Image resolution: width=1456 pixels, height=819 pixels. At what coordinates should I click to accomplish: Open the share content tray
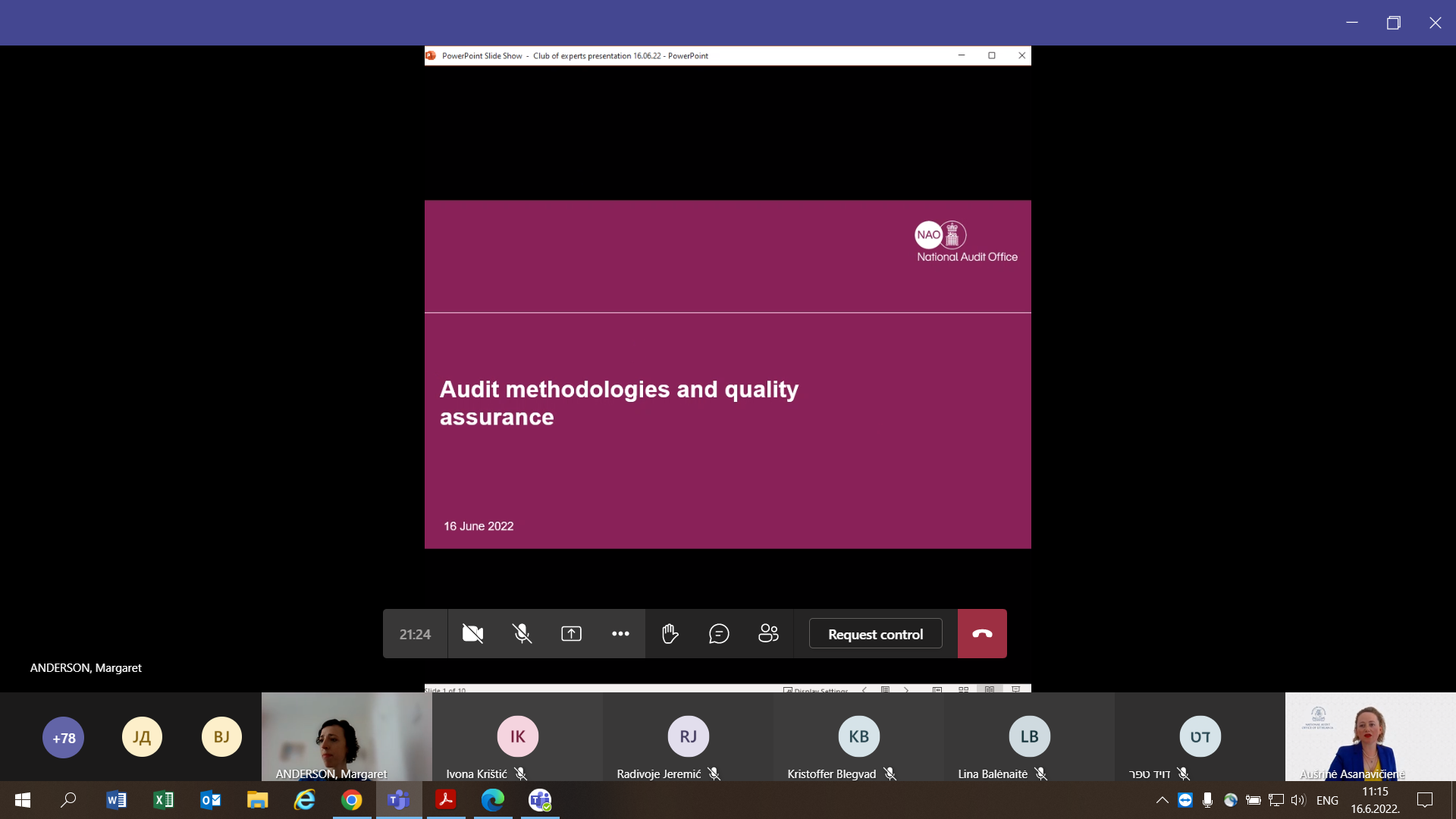[x=571, y=633]
